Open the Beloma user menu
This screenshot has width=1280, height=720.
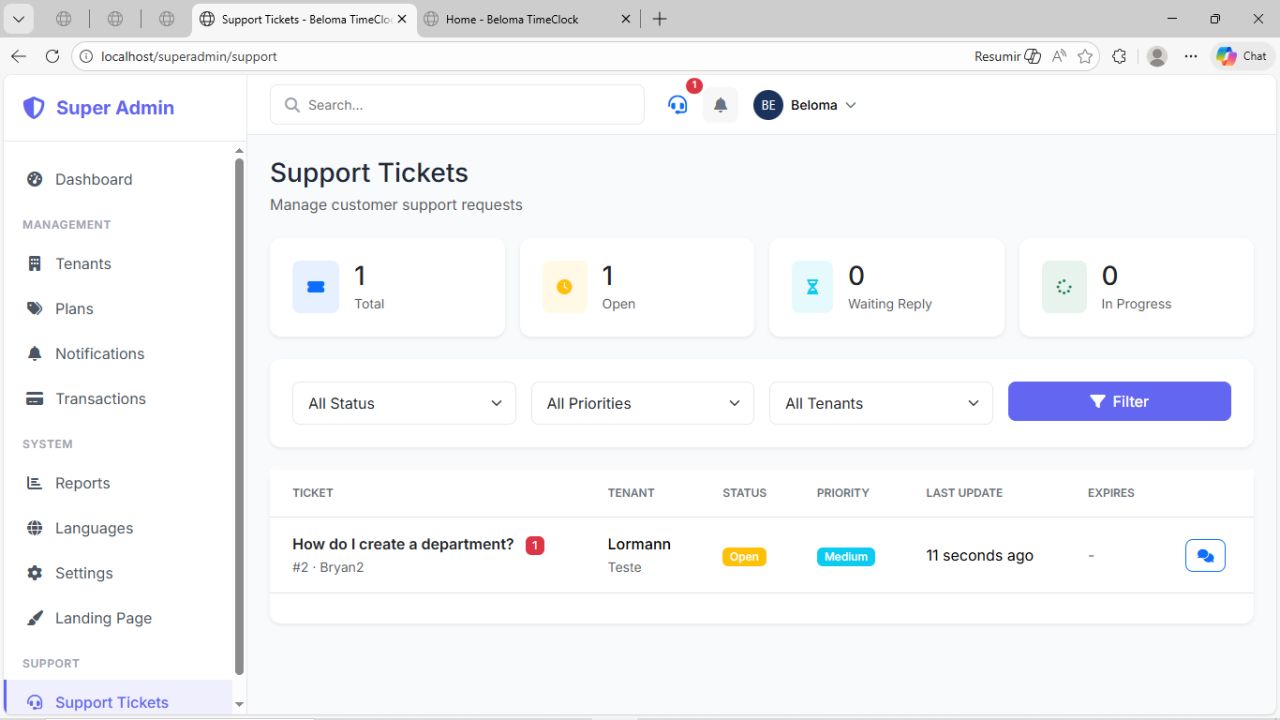tap(806, 105)
